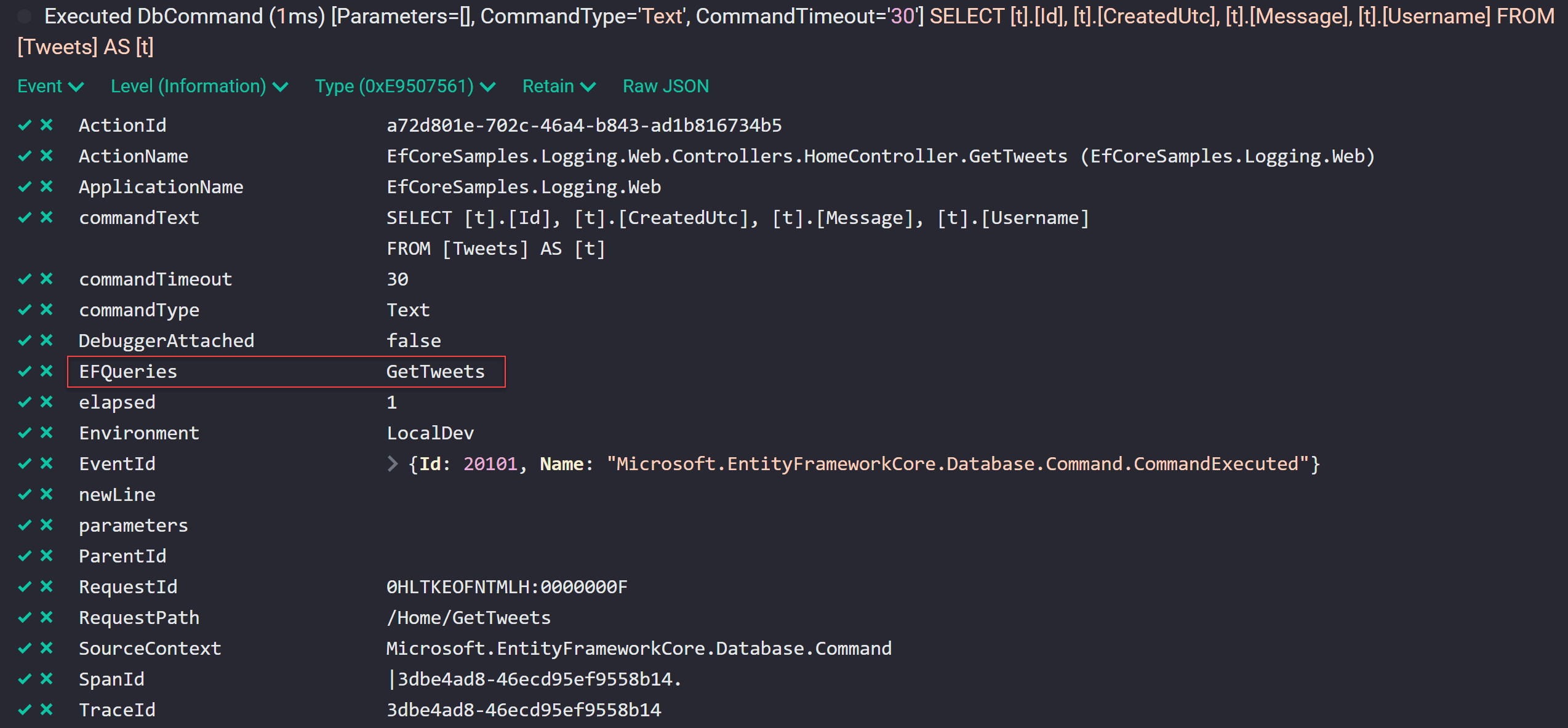
Task: Exclude DebuggerAttached with the X icon
Action: [47, 340]
